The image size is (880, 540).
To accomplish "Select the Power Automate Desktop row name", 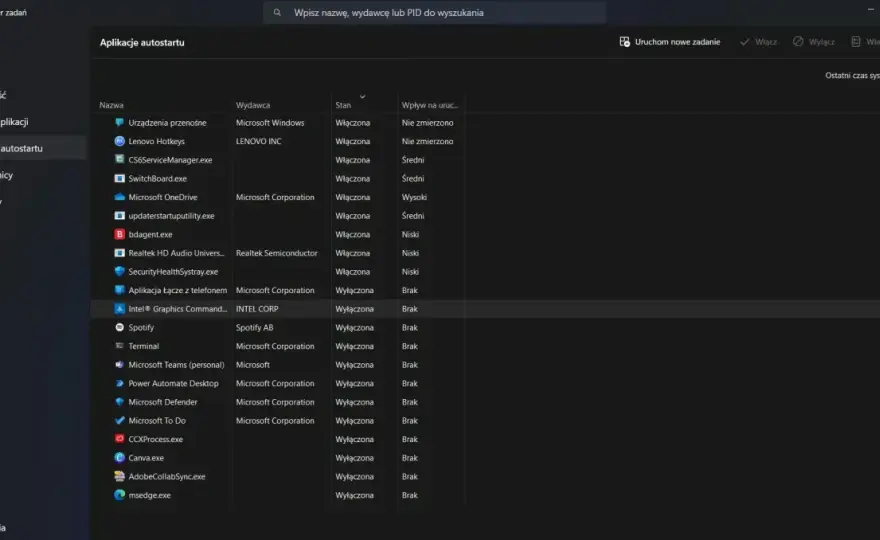I will point(173,383).
